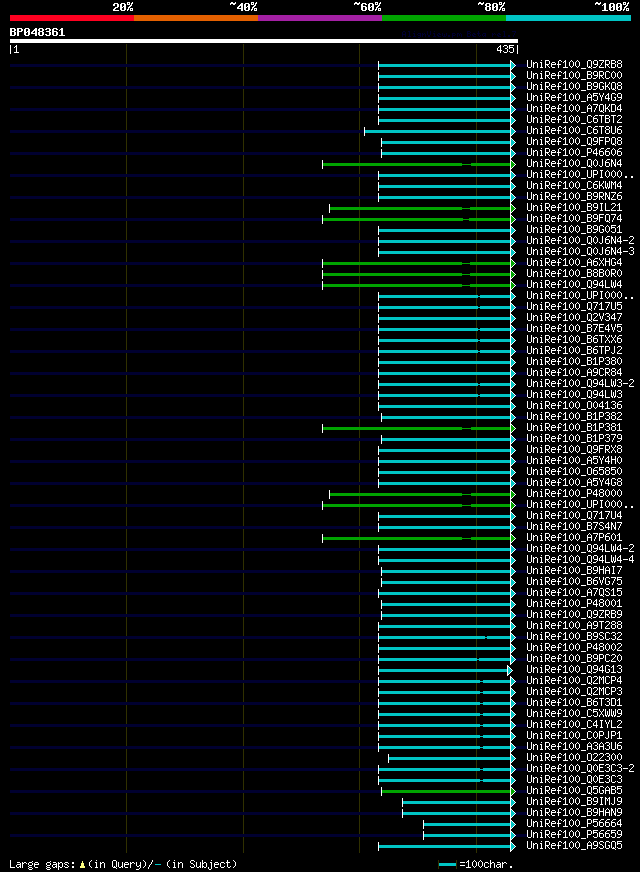Click the green ~80% legend segment
This screenshot has width=640, height=872.
coord(444,18)
